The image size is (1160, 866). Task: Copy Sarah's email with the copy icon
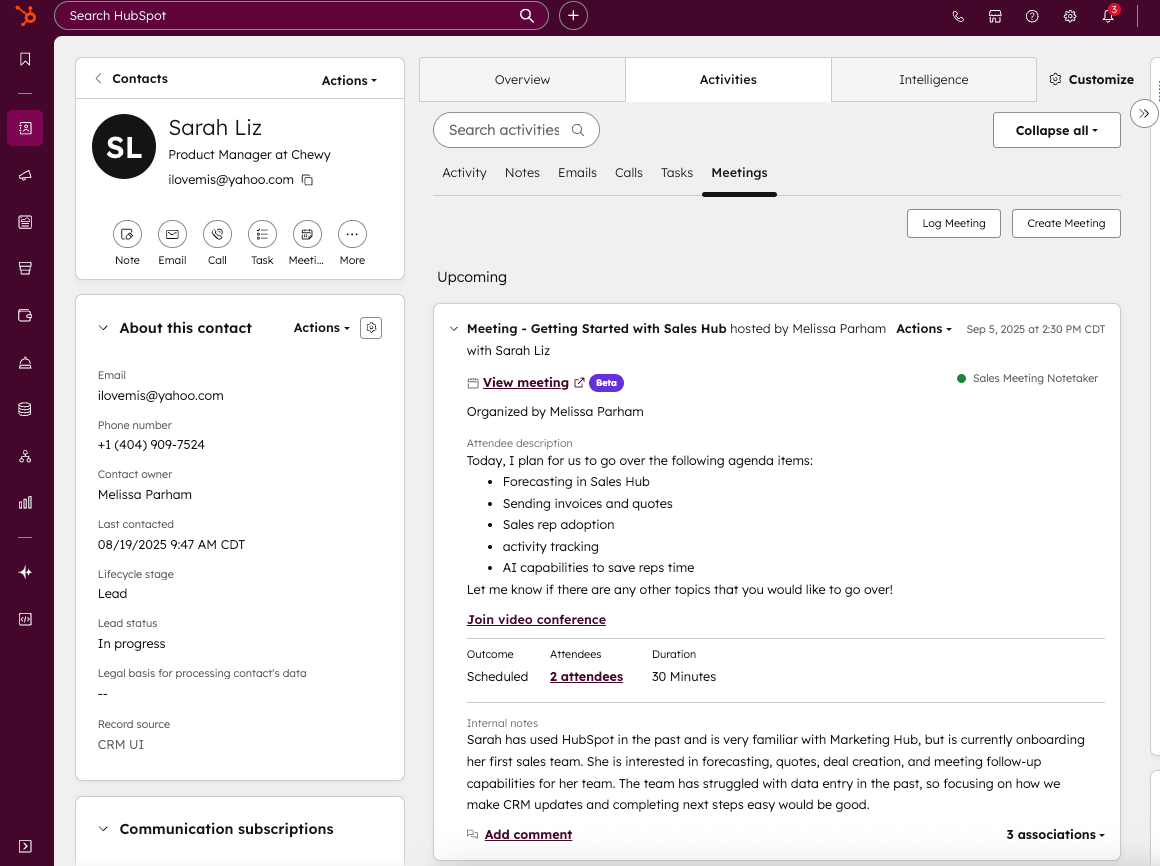coord(307,180)
